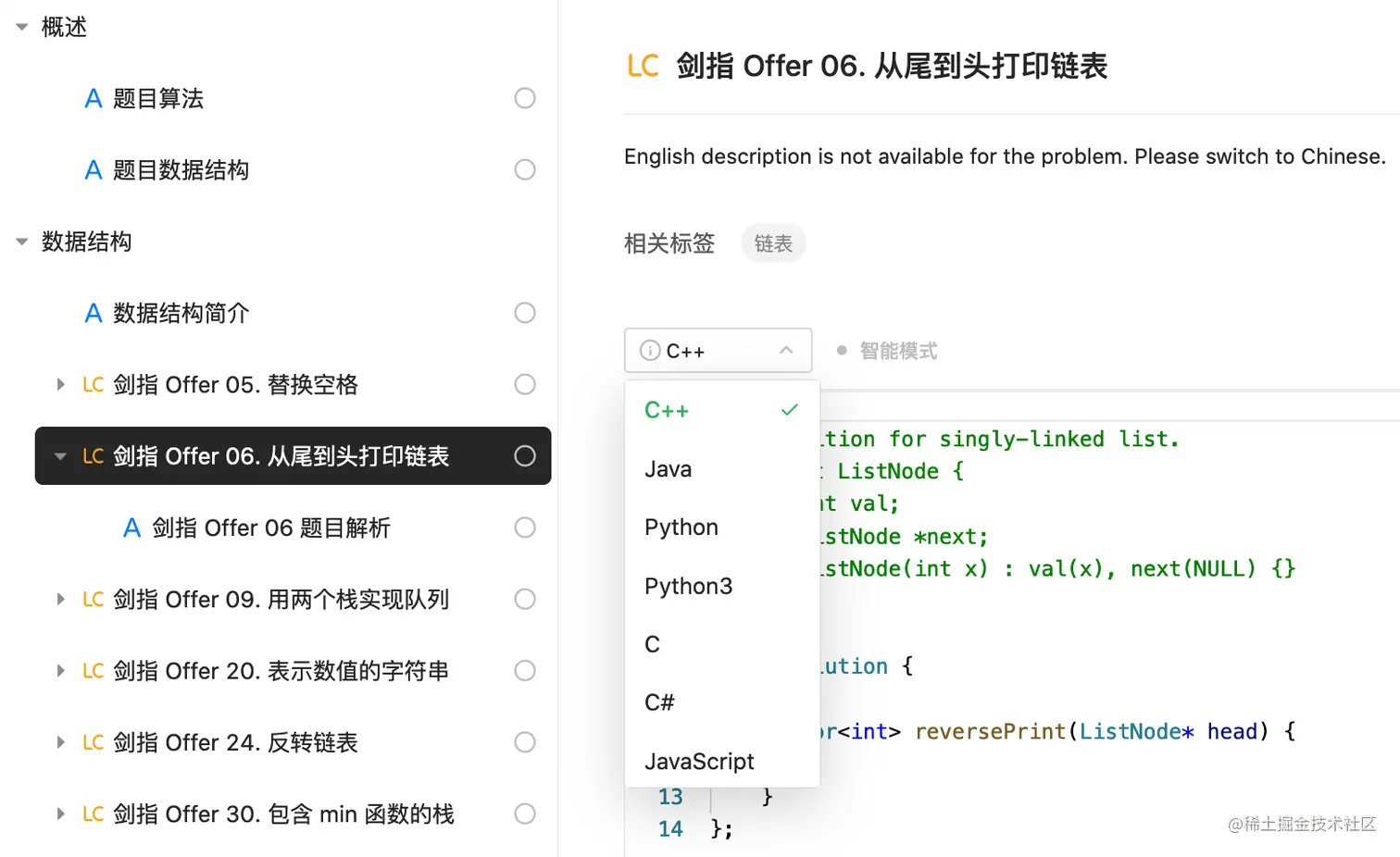Choose C# from the language list
The image size is (1400, 857).
pyautogui.click(x=722, y=702)
